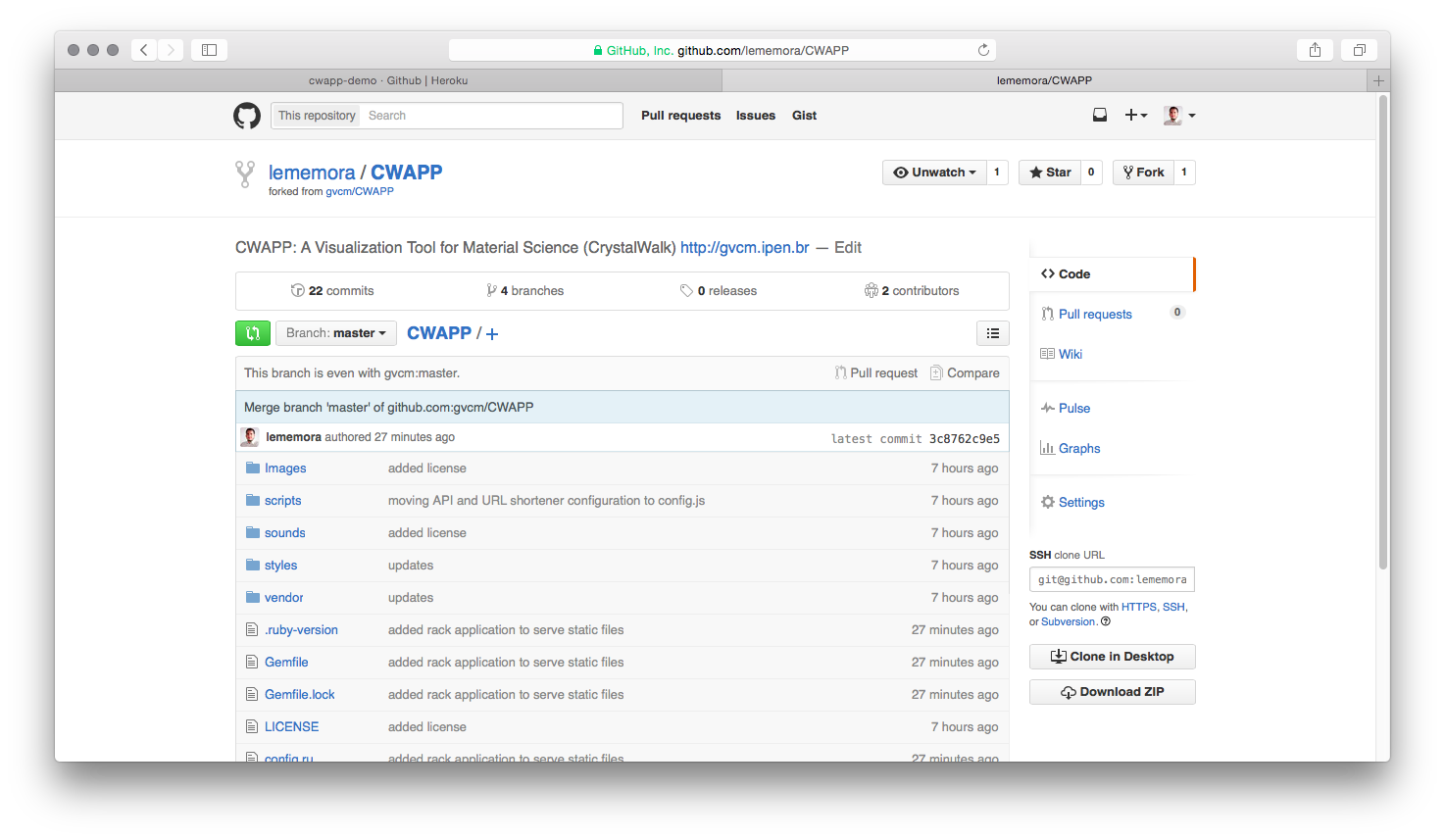Toggle Safari sidebar button
This screenshot has height=840, width=1445.
point(209,50)
